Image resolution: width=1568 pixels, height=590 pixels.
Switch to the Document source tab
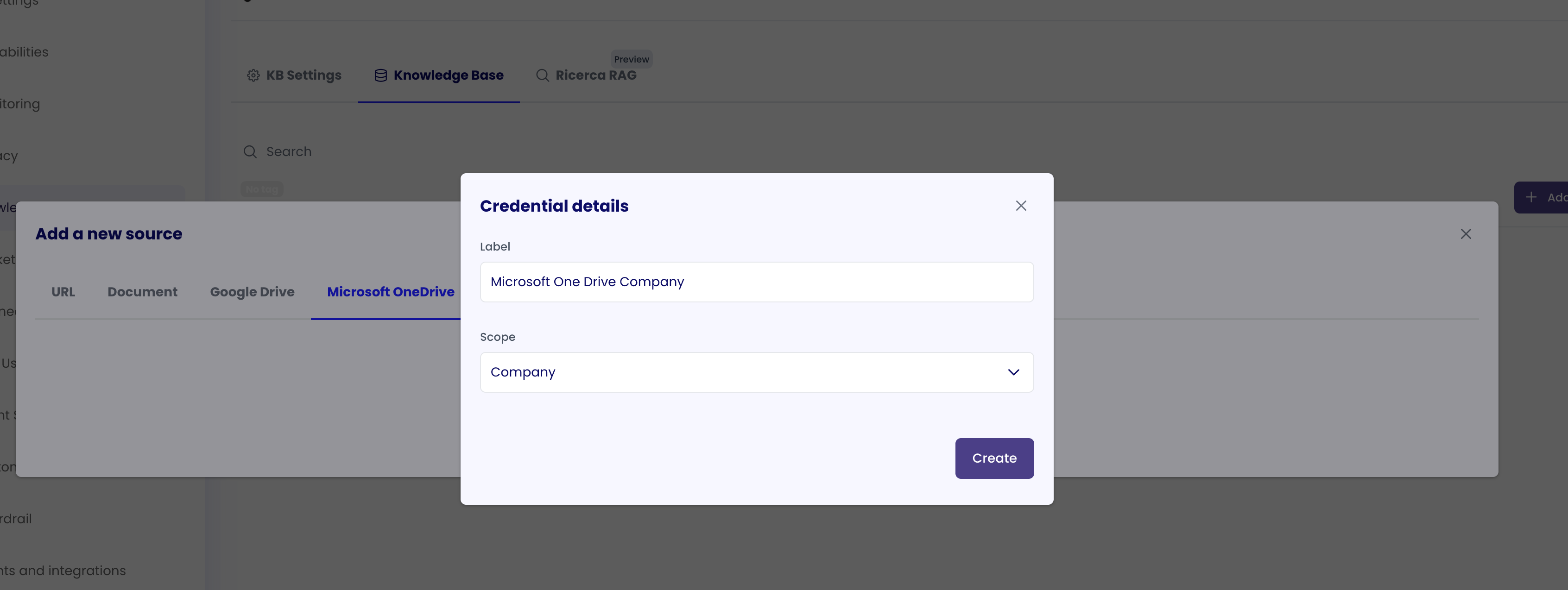(142, 292)
